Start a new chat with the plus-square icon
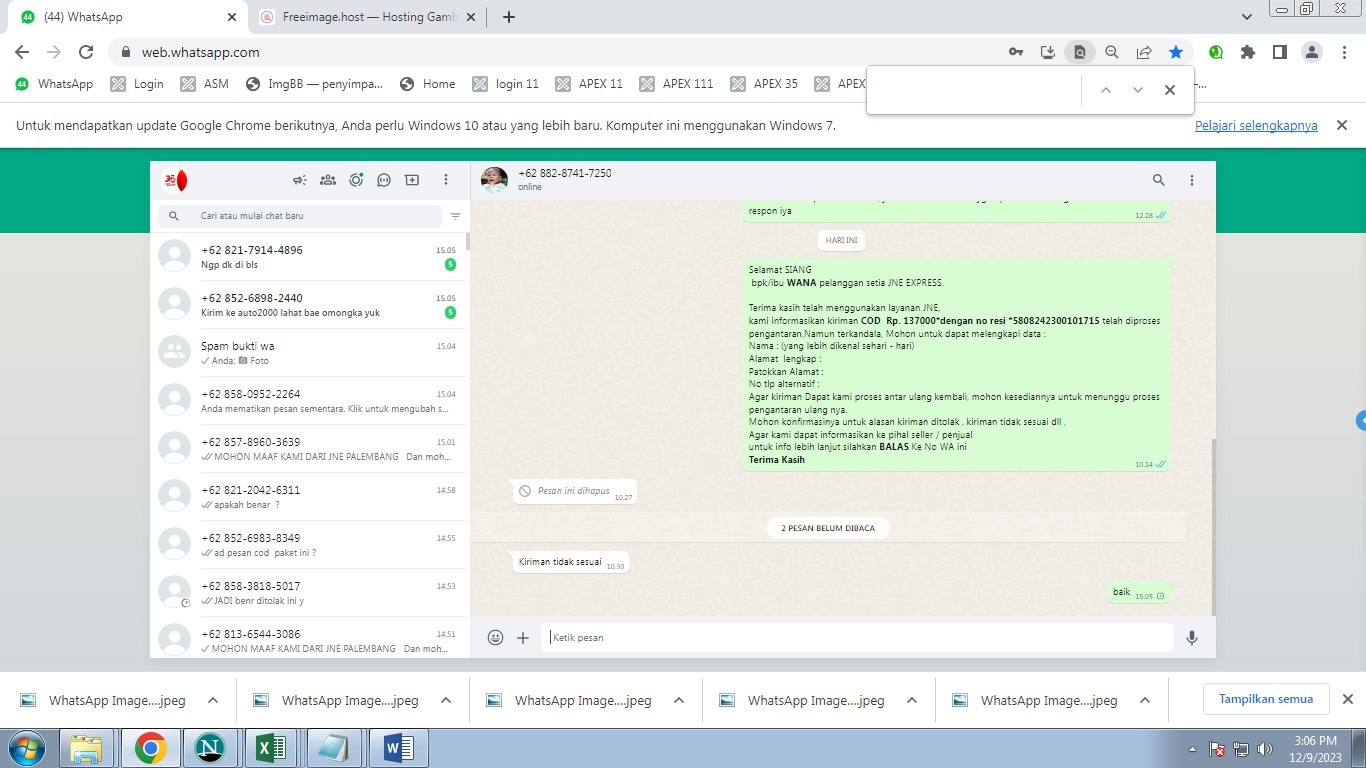Image resolution: width=1366 pixels, height=768 pixels. (412, 180)
